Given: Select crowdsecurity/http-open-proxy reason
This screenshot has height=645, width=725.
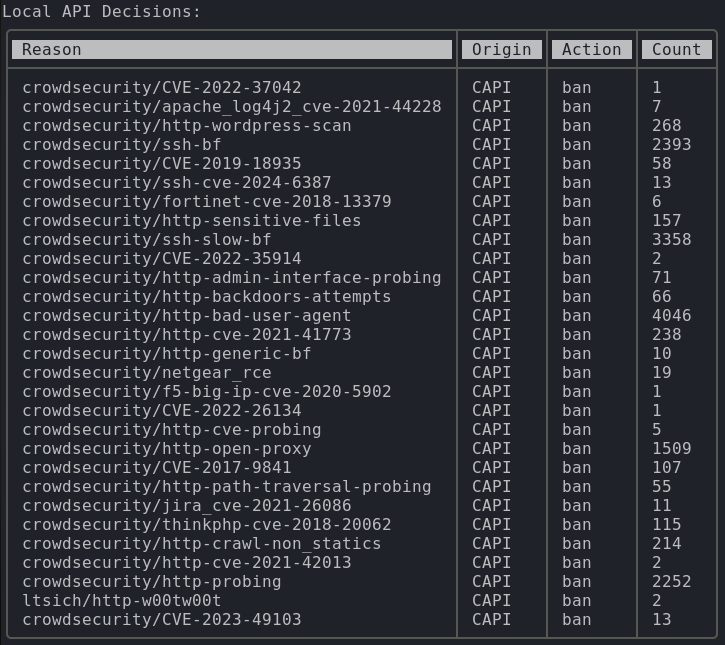Looking at the screenshot, I should tap(167, 448).
